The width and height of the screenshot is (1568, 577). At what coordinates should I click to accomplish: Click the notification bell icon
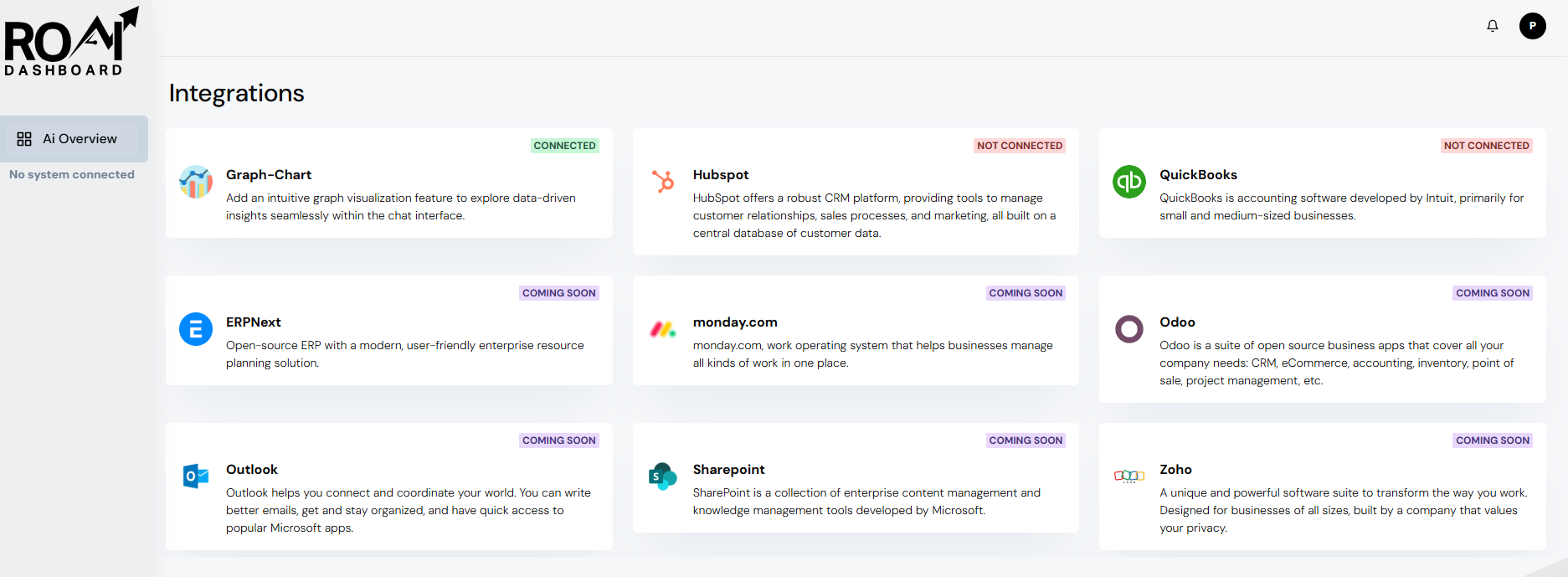[x=1492, y=26]
